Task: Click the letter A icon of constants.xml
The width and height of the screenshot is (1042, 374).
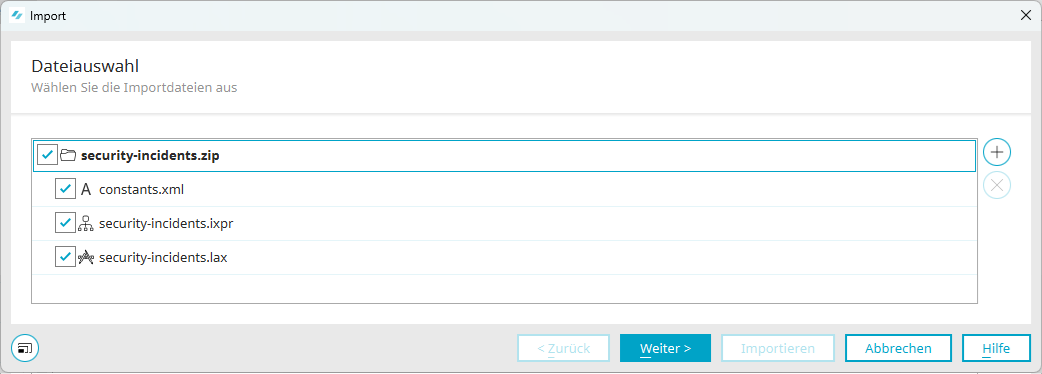Action: pos(86,189)
